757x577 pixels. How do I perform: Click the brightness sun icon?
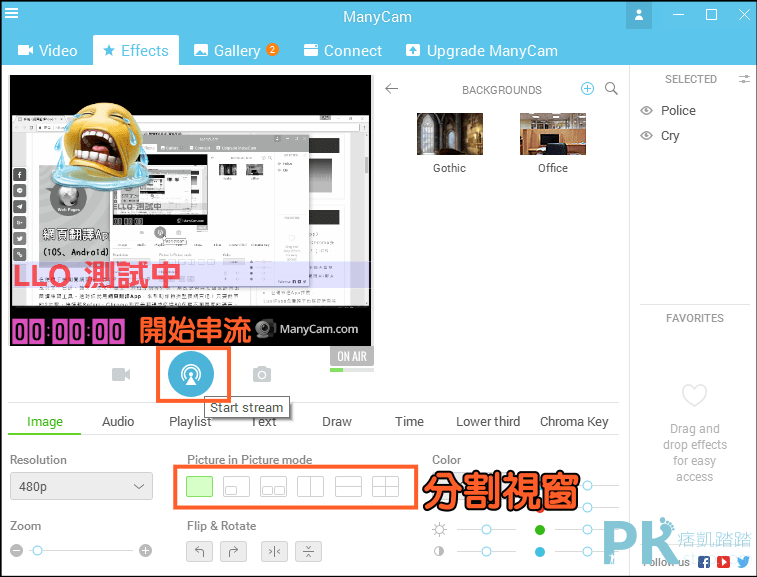coord(439,530)
